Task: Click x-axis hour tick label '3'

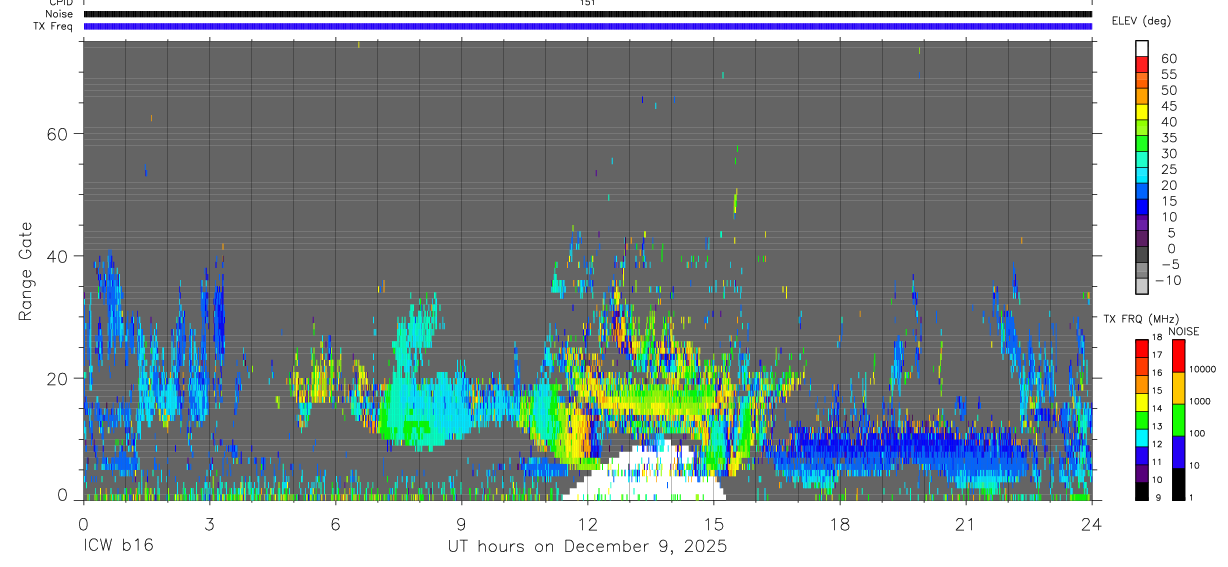Action: 209,523
